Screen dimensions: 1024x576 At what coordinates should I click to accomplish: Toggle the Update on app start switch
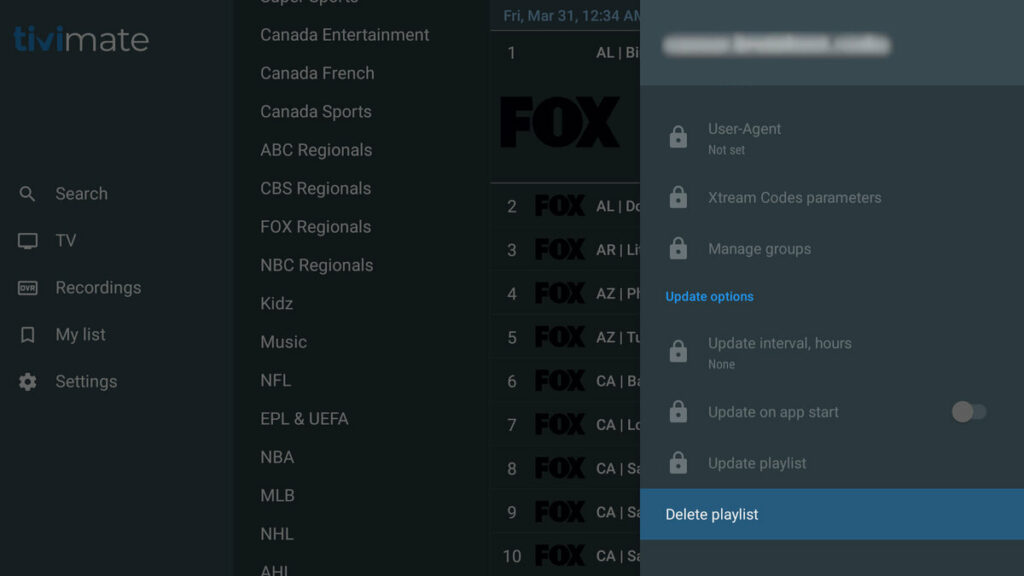point(968,412)
